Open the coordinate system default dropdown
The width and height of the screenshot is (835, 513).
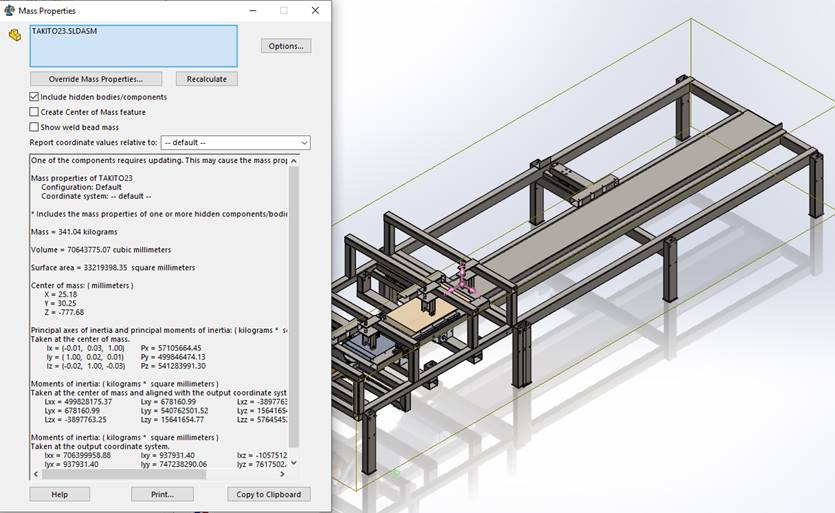pyautogui.click(x=235, y=143)
